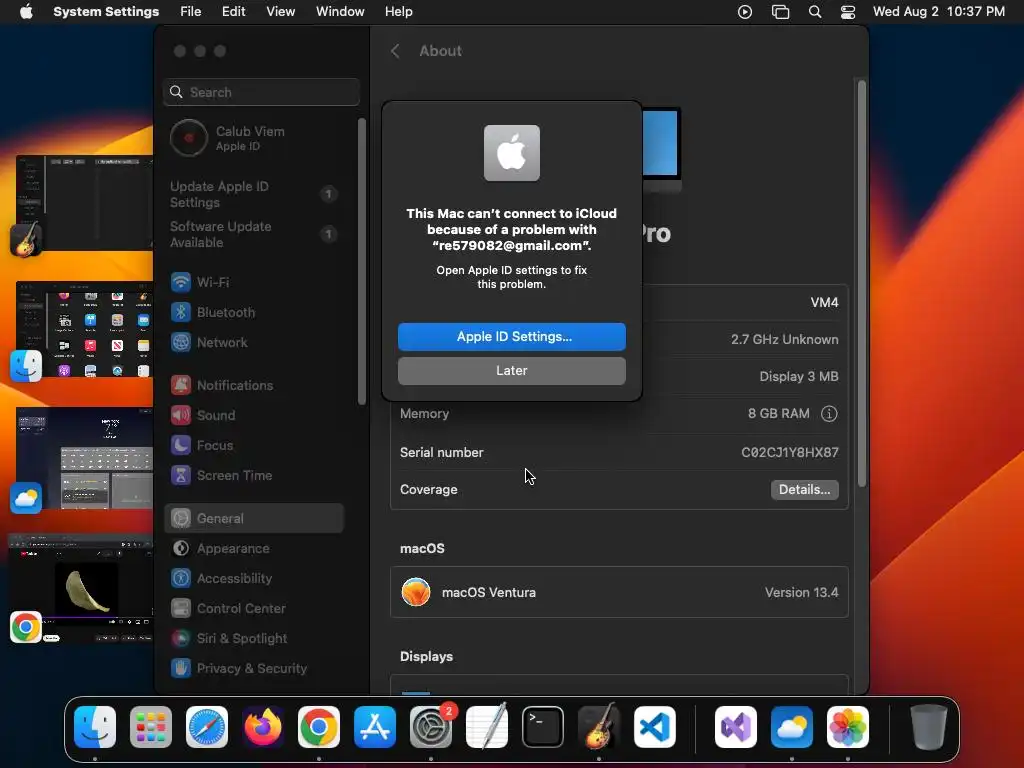Screen dimensions: 1024x768
Task: Select the GarageBand Stage Manager thumbnail
Action: (x=84, y=203)
